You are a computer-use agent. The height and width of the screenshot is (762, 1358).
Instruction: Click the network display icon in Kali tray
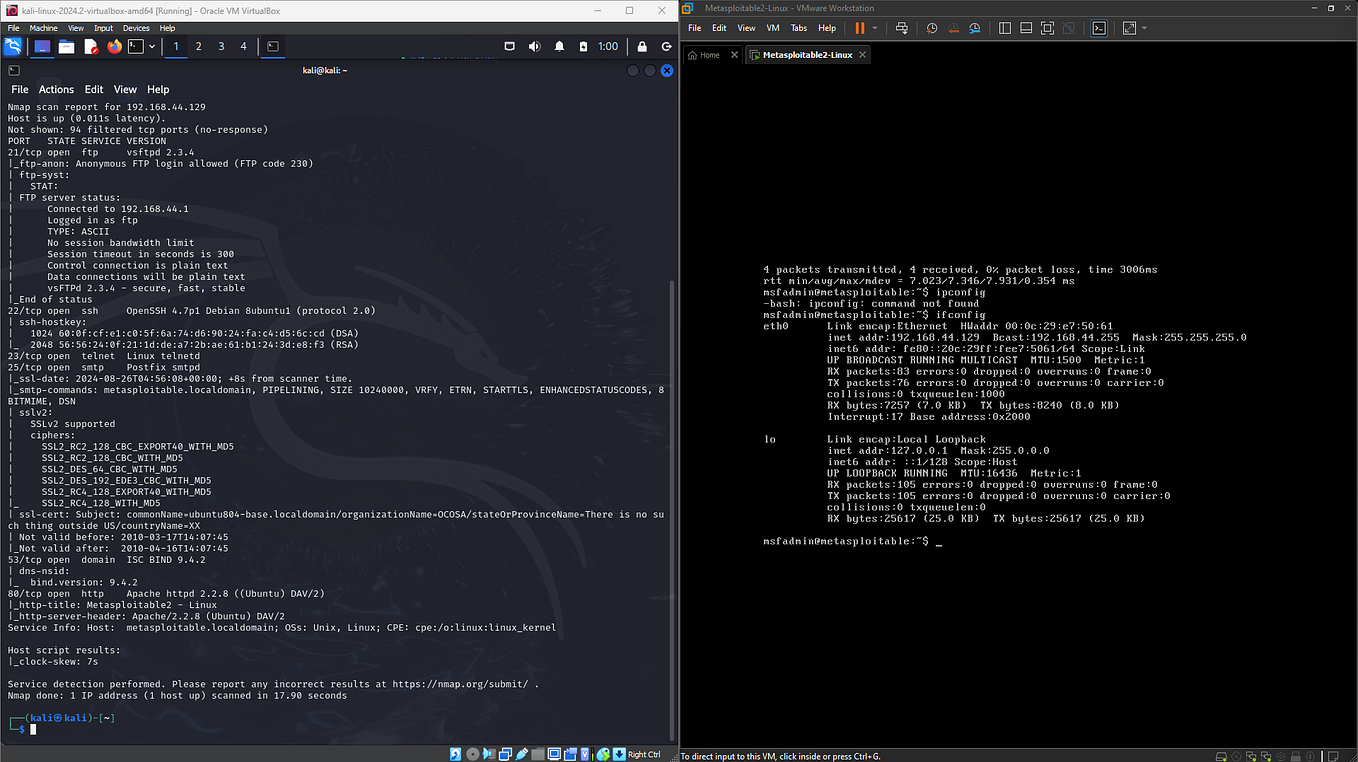tap(509, 46)
